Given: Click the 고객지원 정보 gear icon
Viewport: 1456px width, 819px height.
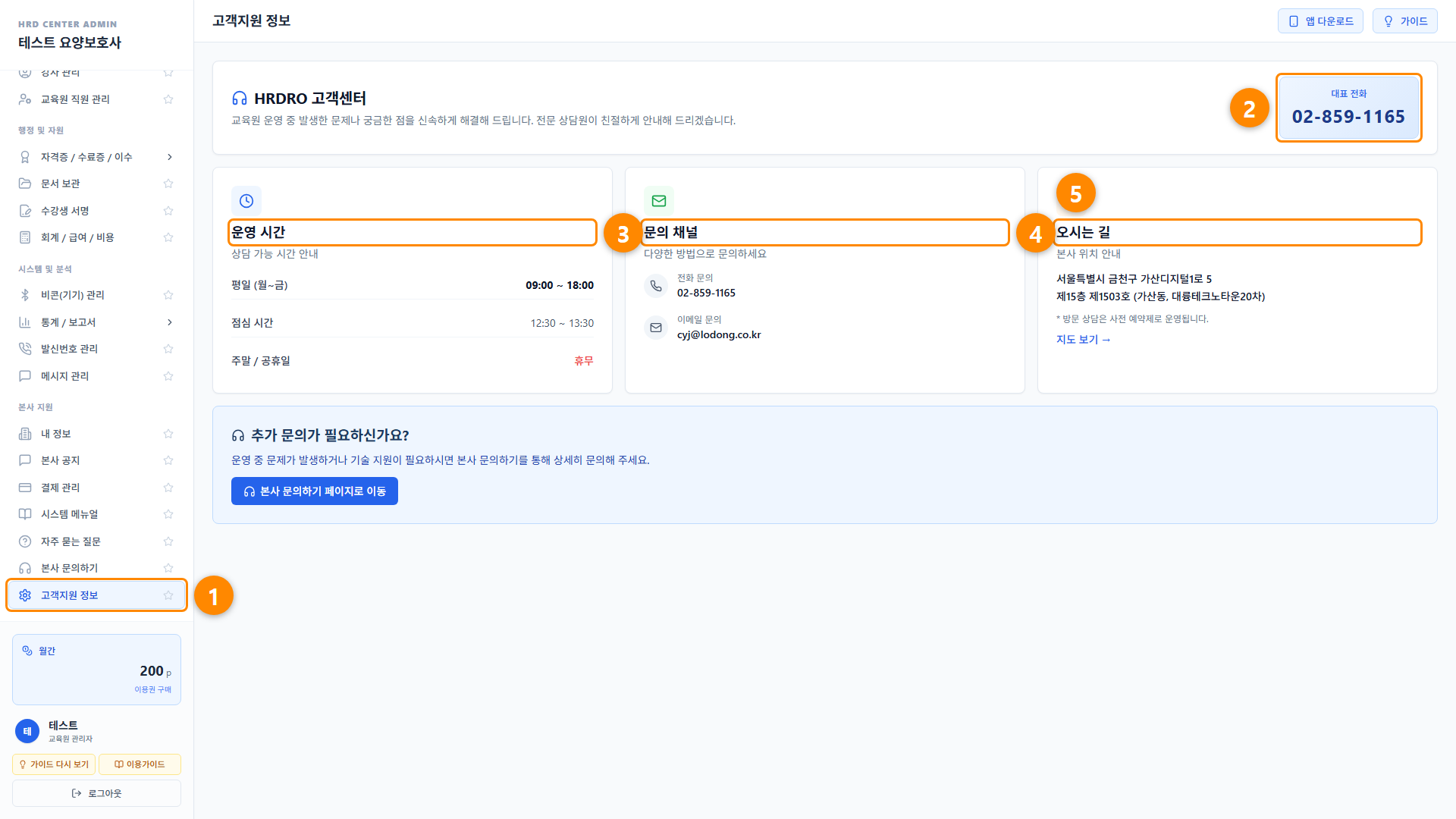Looking at the screenshot, I should click(25, 595).
